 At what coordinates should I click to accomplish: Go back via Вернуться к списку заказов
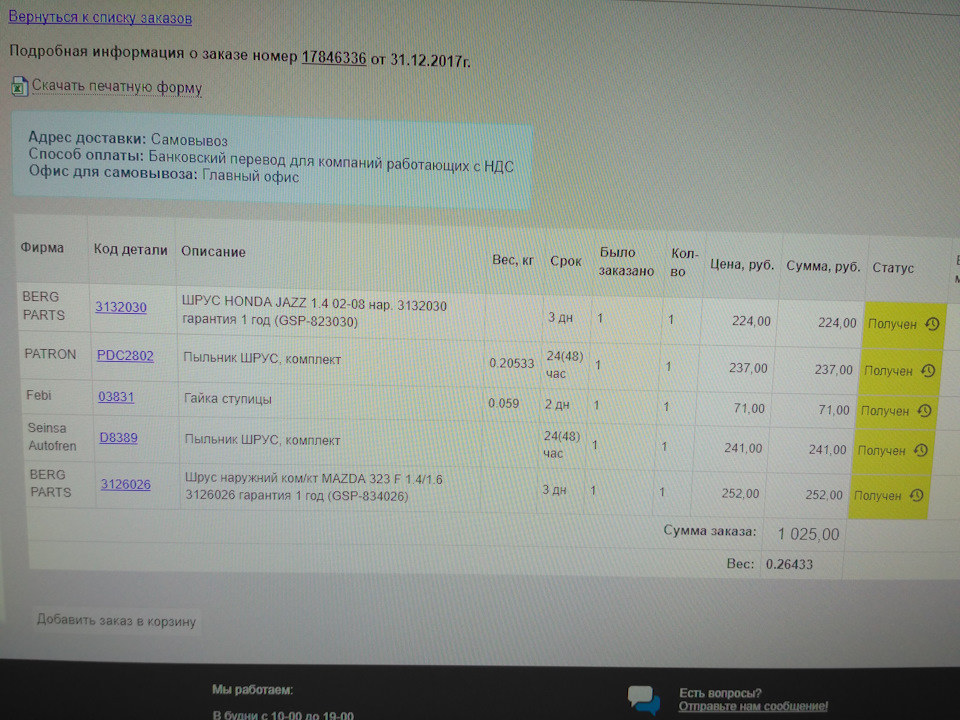point(100,17)
